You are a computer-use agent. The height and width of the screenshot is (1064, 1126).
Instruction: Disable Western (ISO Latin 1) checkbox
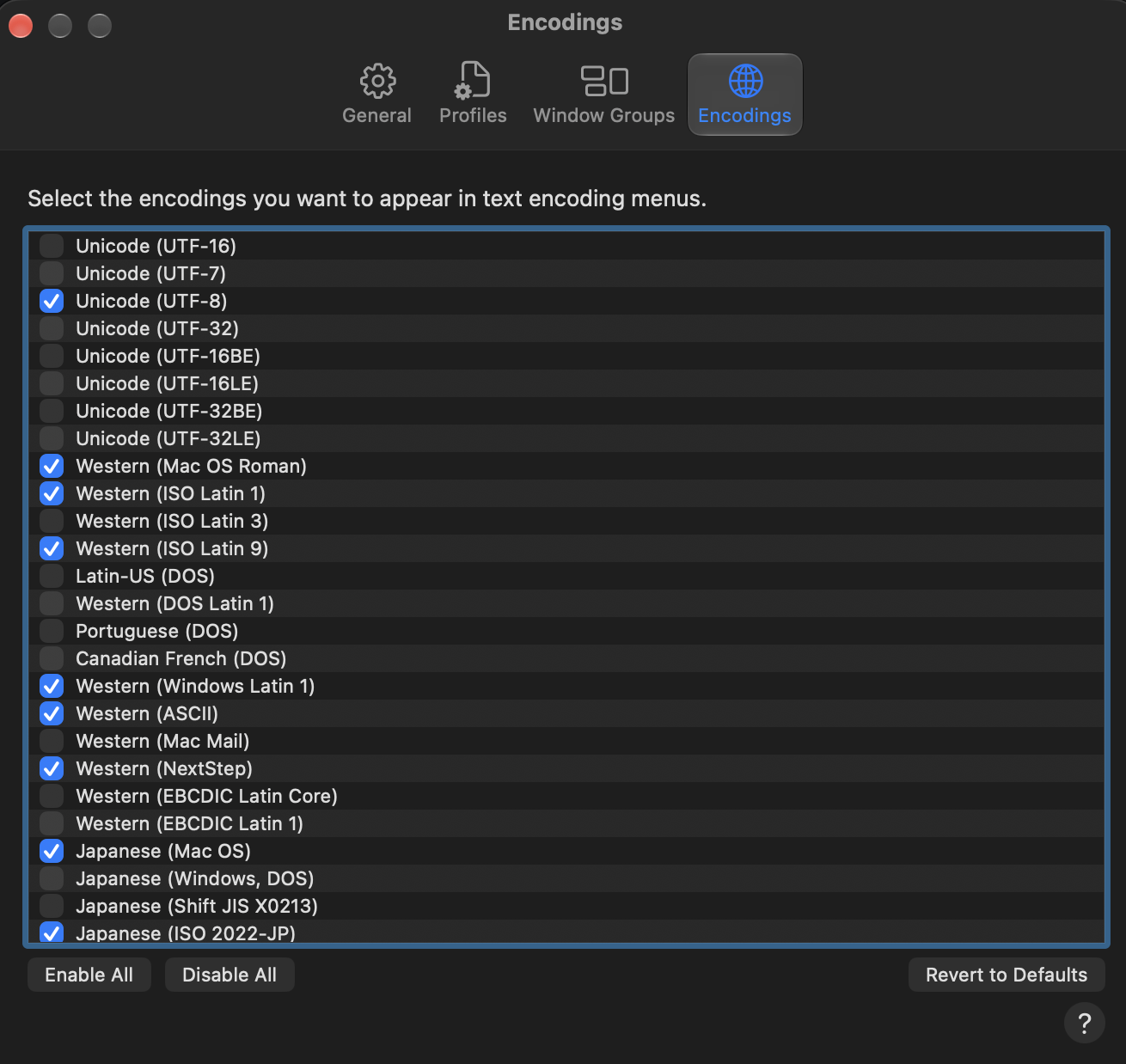52,493
